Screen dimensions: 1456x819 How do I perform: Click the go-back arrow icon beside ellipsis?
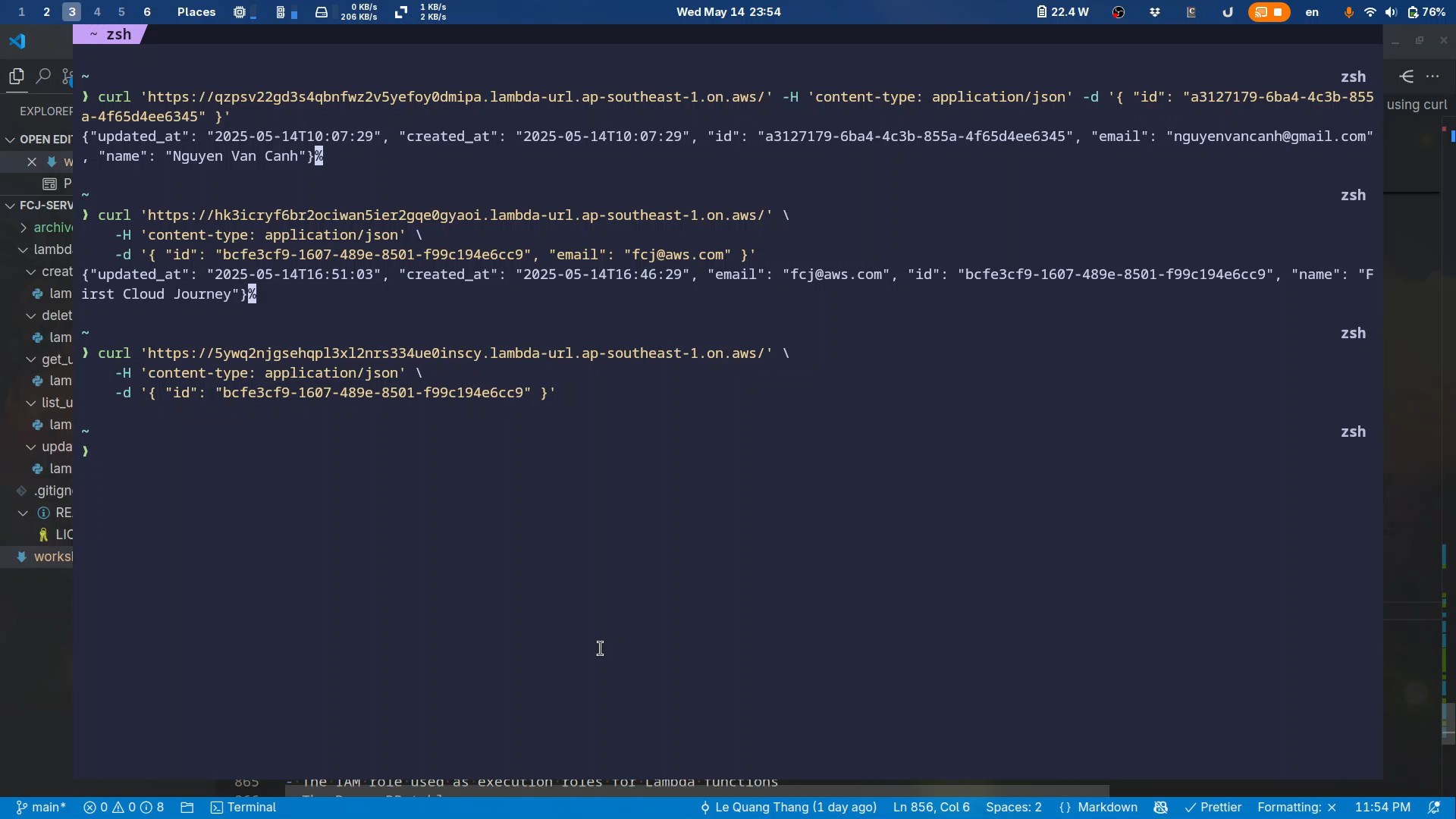(1407, 76)
